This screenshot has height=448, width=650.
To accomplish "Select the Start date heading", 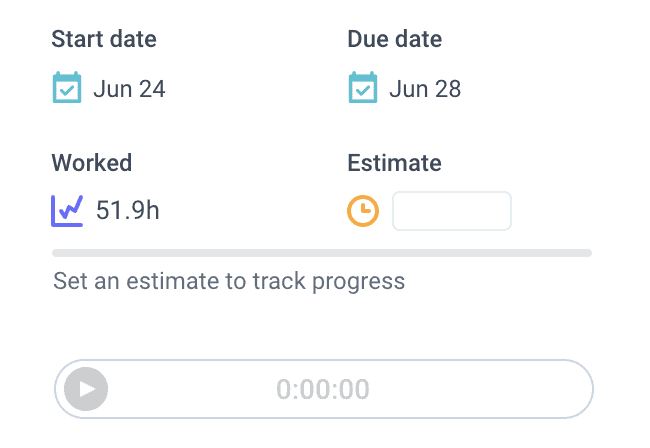I will point(104,39).
